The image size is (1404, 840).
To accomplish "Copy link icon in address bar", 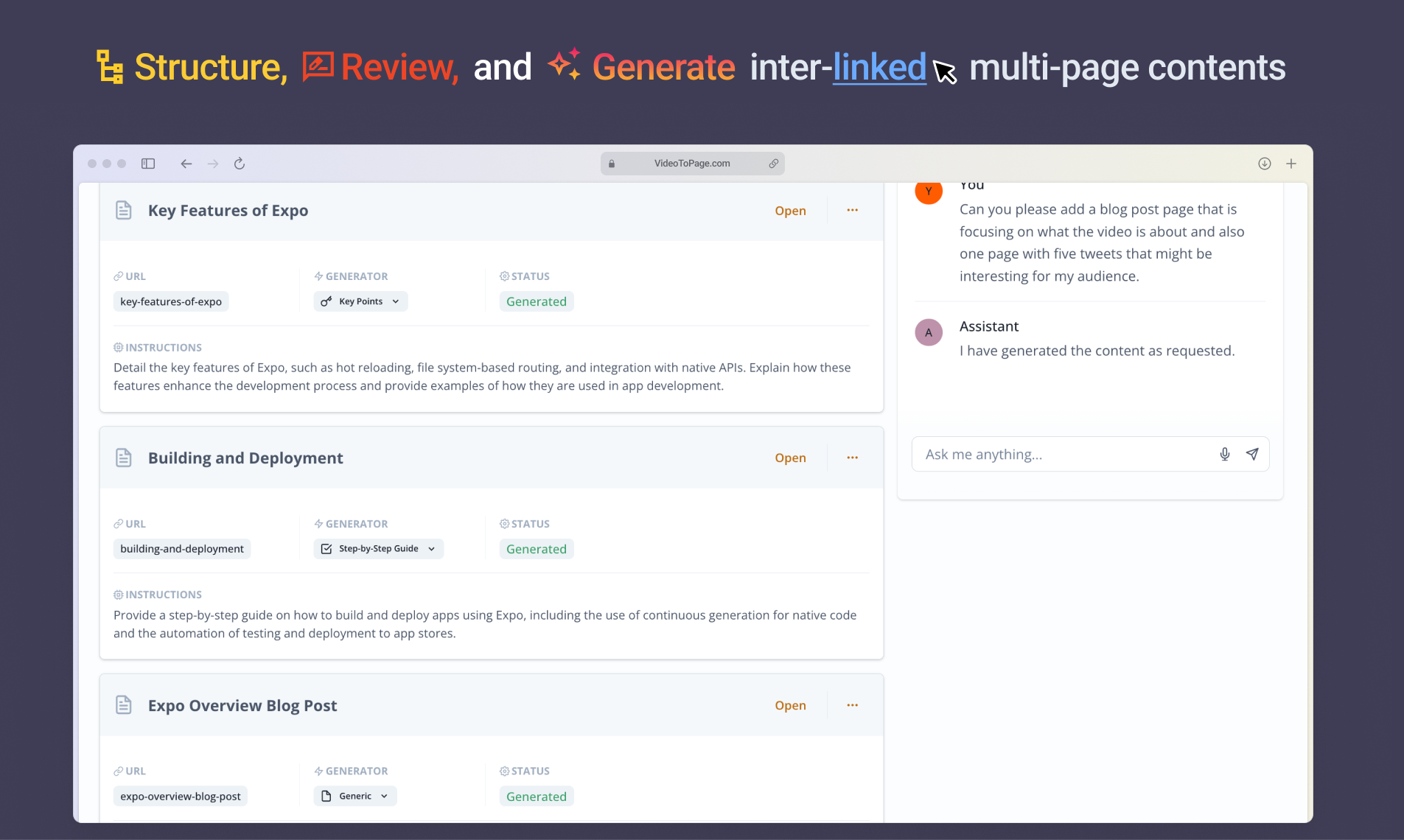I will (x=774, y=164).
